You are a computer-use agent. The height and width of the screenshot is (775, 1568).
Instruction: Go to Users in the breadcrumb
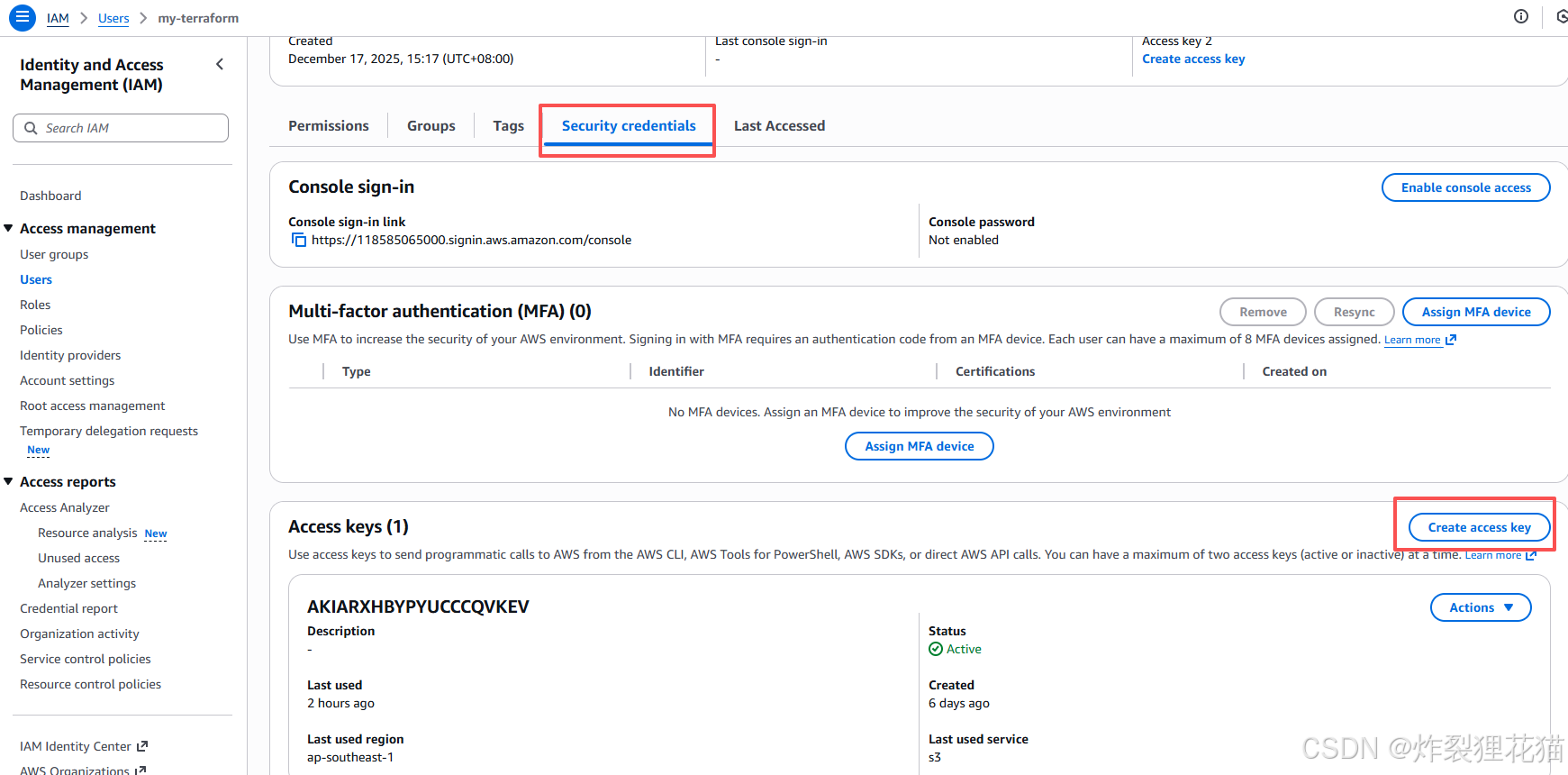[x=113, y=18]
